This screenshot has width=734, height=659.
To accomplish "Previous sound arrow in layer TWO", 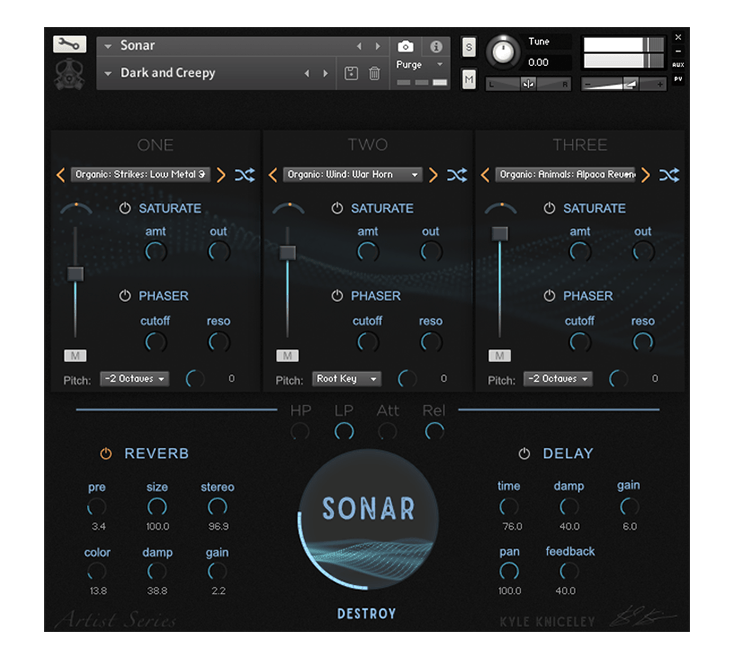I will point(273,175).
